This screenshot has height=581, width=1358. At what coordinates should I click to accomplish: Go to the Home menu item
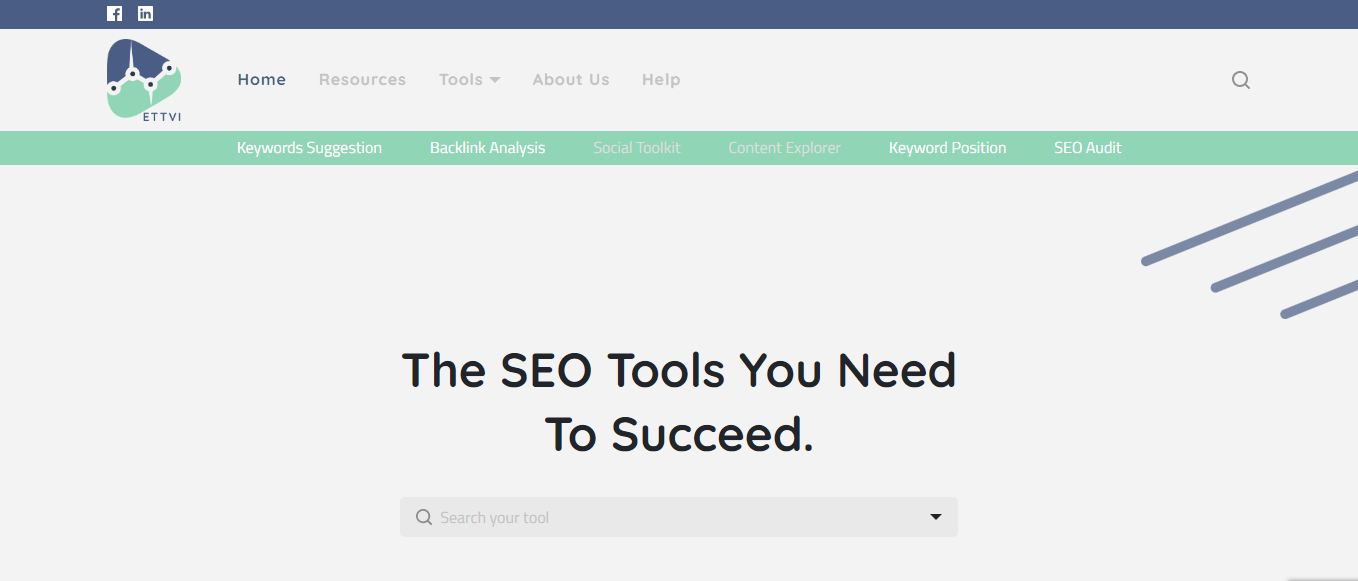pos(262,80)
